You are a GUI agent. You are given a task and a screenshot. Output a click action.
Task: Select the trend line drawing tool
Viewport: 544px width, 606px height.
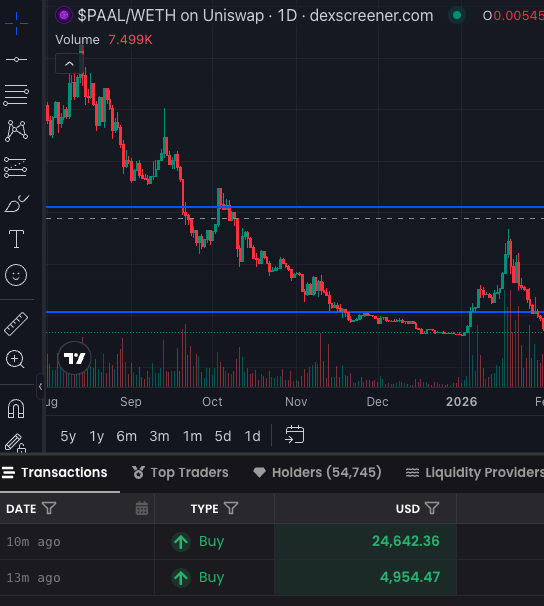pos(16,60)
